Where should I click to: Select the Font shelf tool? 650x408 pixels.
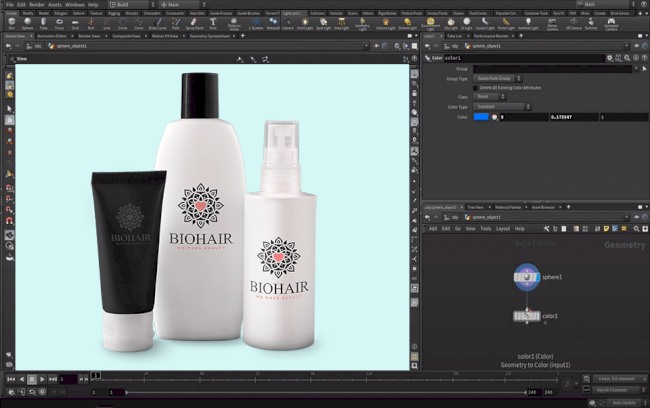(x=213, y=24)
